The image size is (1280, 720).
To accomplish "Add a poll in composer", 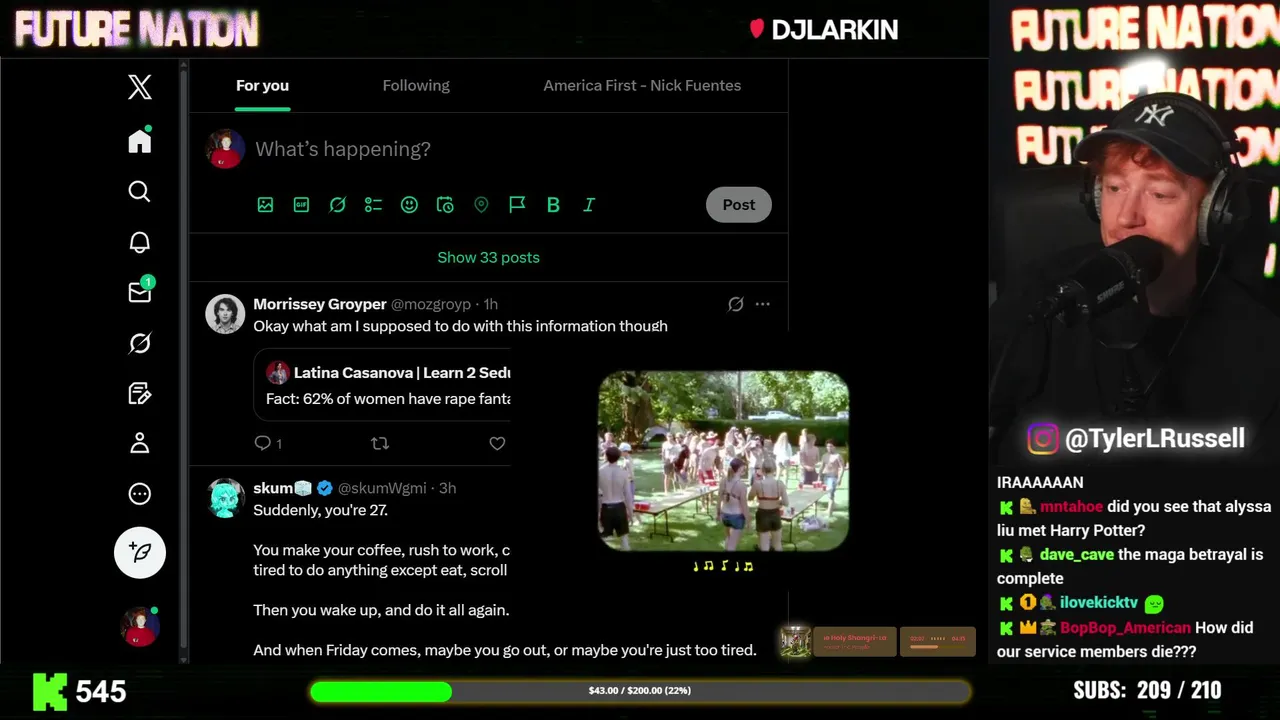I will (373, 204).
